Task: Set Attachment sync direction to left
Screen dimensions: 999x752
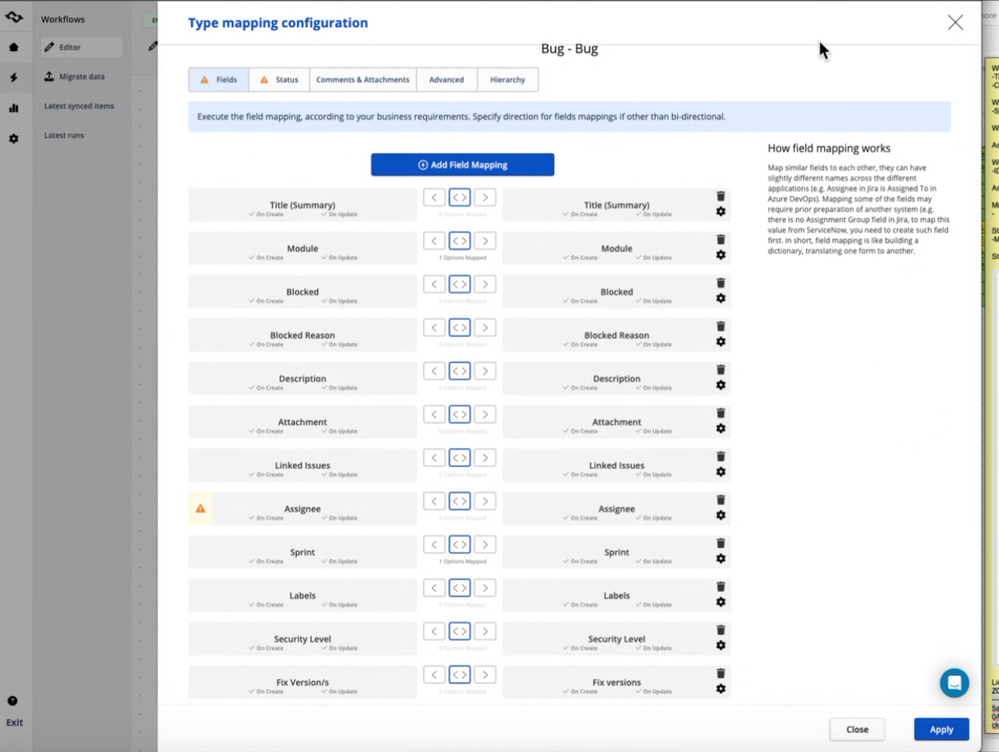Action: (434, 414)
